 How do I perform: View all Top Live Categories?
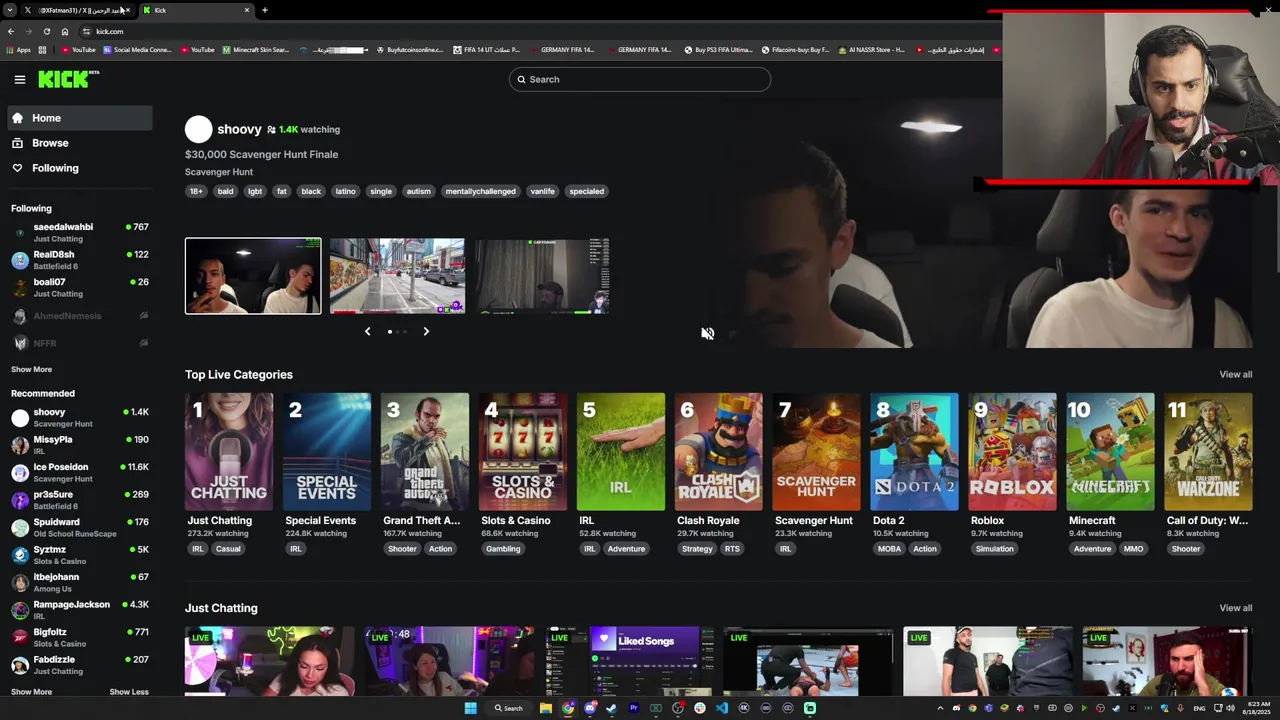1235,374
